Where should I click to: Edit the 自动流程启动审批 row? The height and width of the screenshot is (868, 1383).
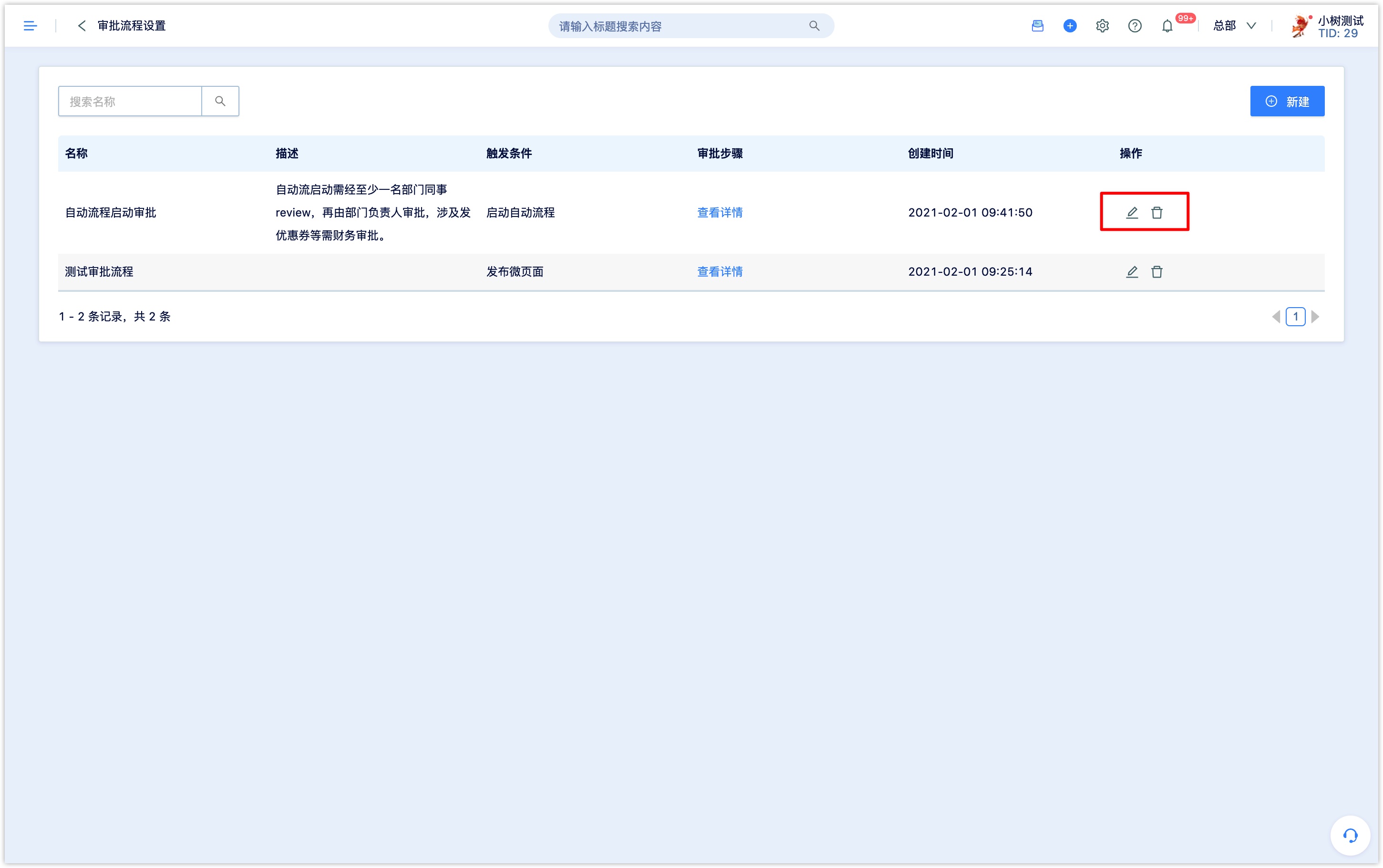[x=1132, y=212]
